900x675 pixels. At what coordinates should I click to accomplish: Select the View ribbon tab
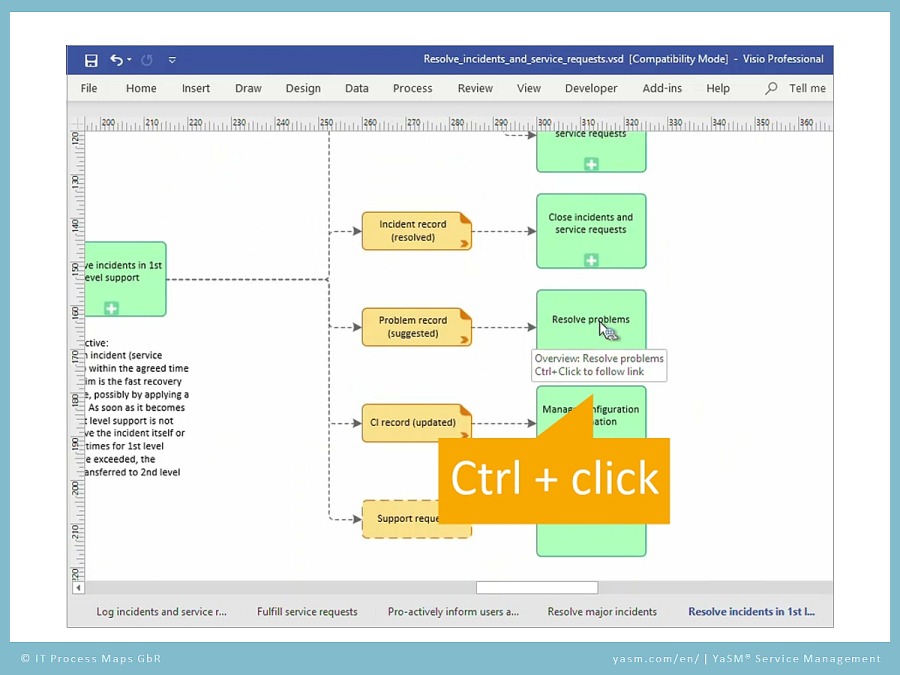click(529, 88)
